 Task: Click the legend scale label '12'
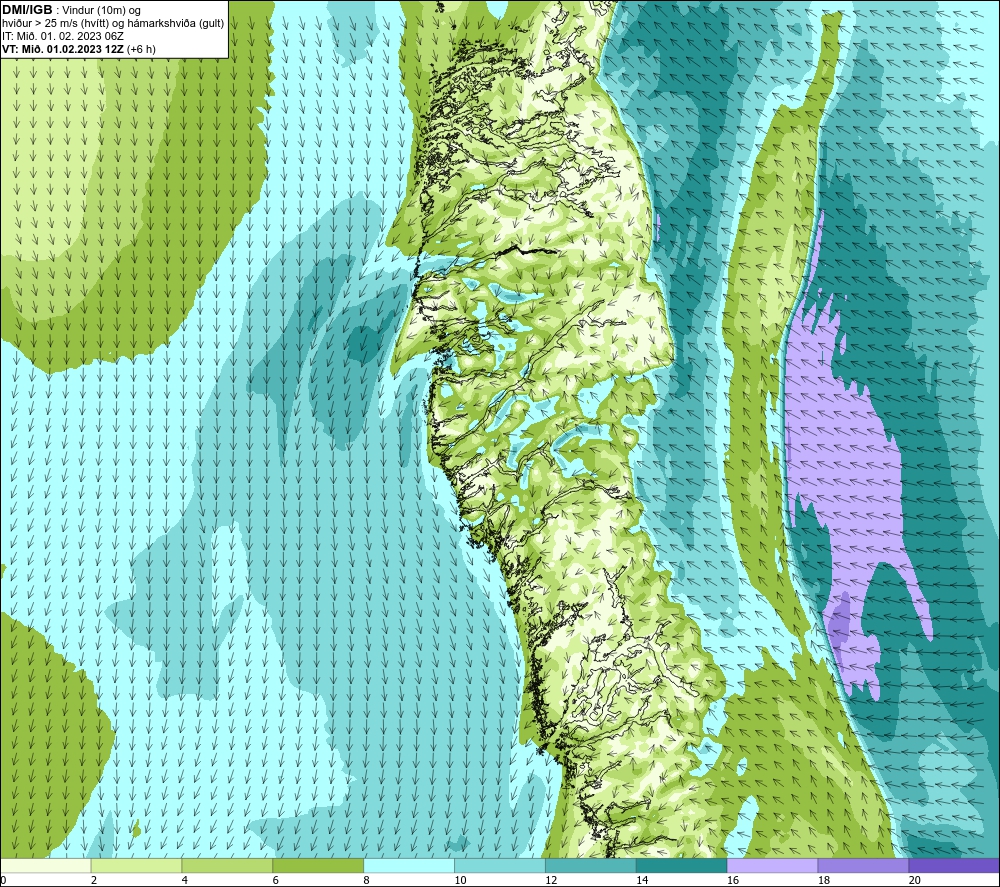[551, 881]
